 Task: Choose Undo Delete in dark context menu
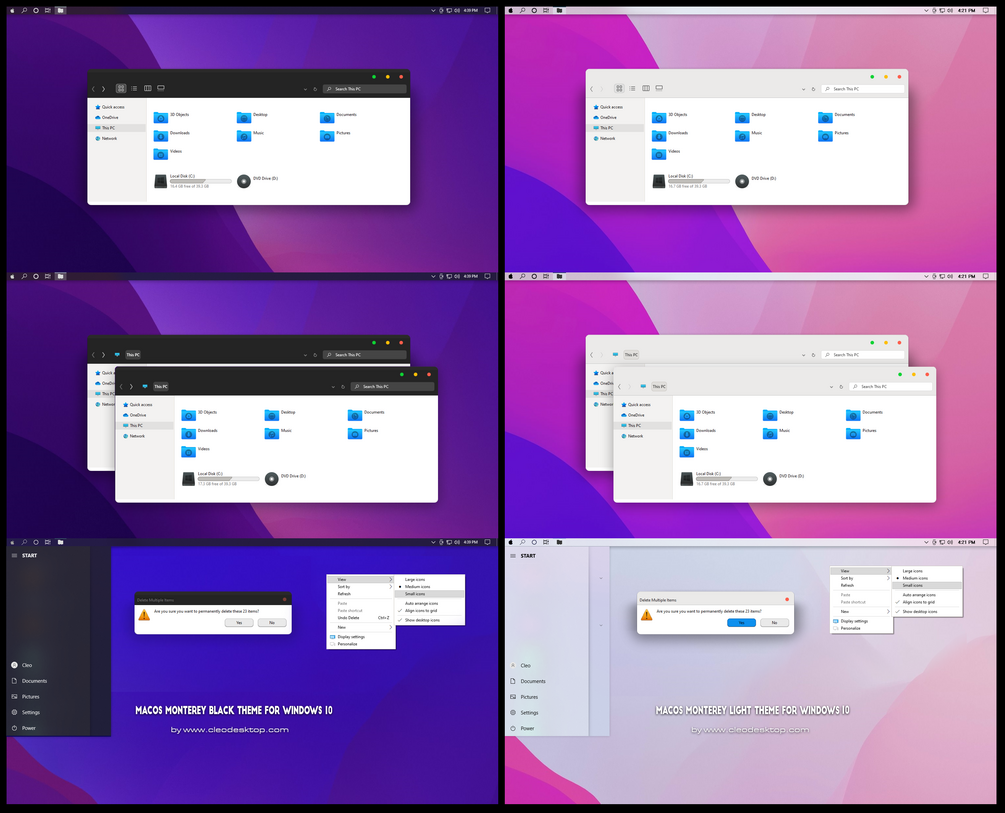pyautogui.click(x=361, y=617)
